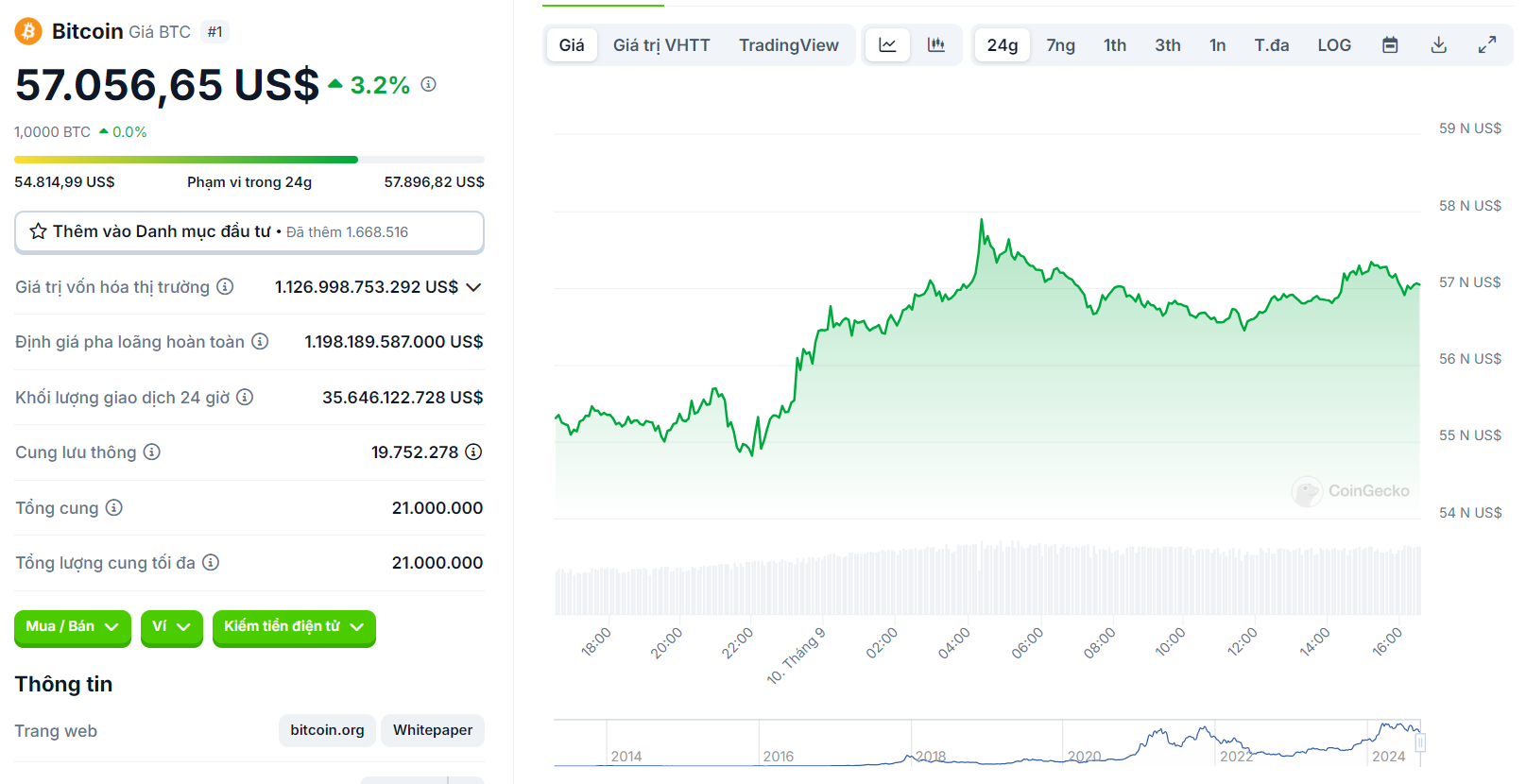The width and height of the screenshot is (1526, 784).
Task: Show info for Giá trị vốn hóa thị trường
Action: [x=225, y=286]
